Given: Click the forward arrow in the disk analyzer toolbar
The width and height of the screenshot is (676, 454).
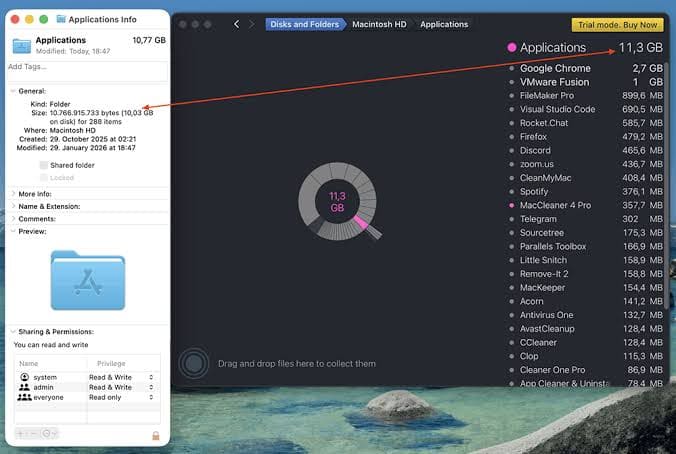Looking at the screenshot, I should point(252,24).
